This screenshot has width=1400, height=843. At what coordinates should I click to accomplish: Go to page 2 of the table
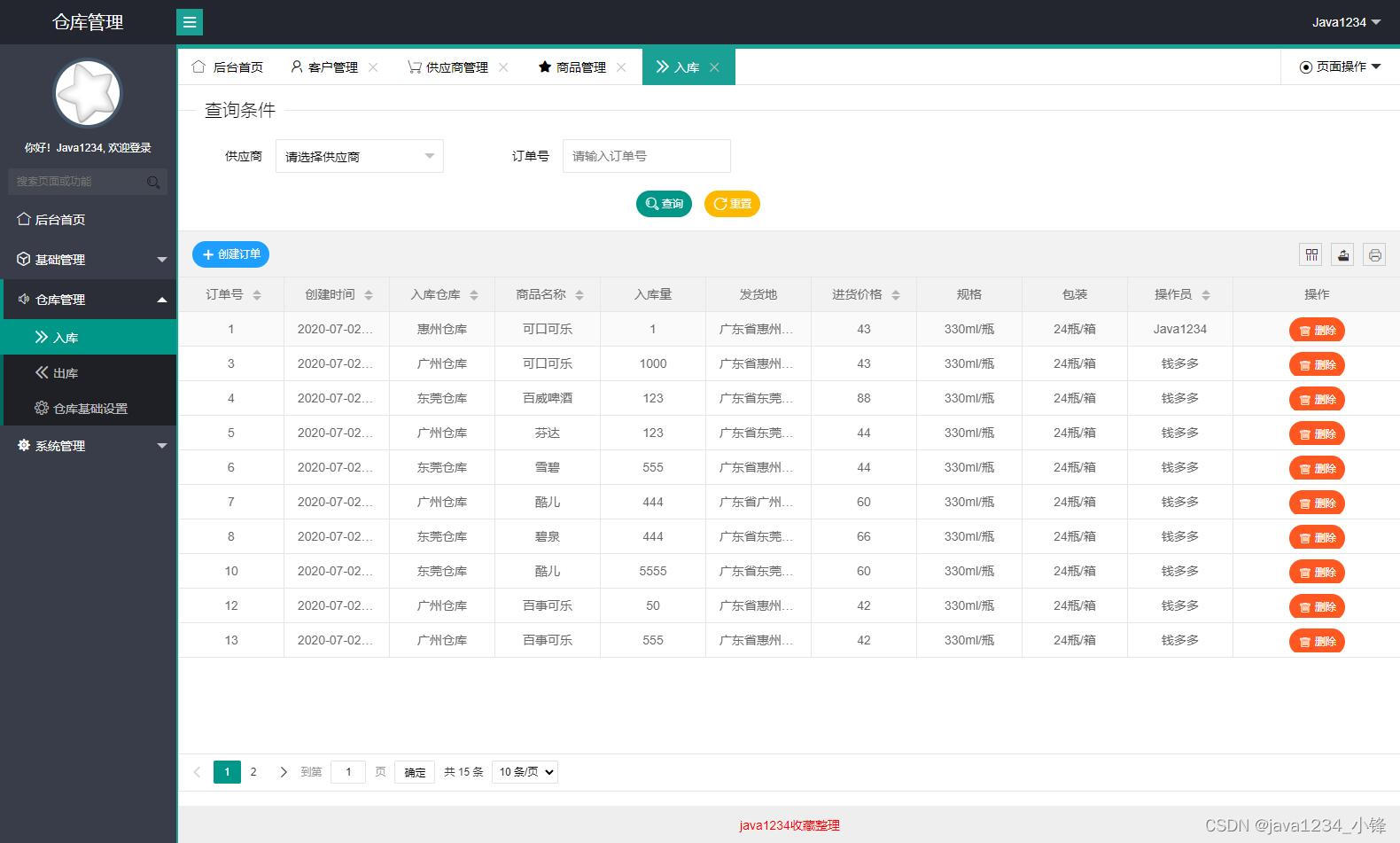(253, 772)
